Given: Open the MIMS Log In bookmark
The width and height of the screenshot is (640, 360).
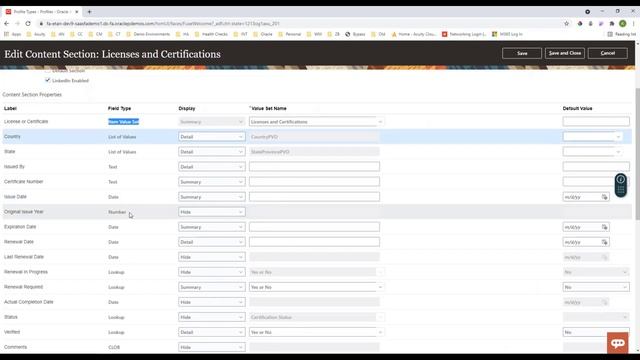Looking at the screenshot, I should click(x=507, y=34).
